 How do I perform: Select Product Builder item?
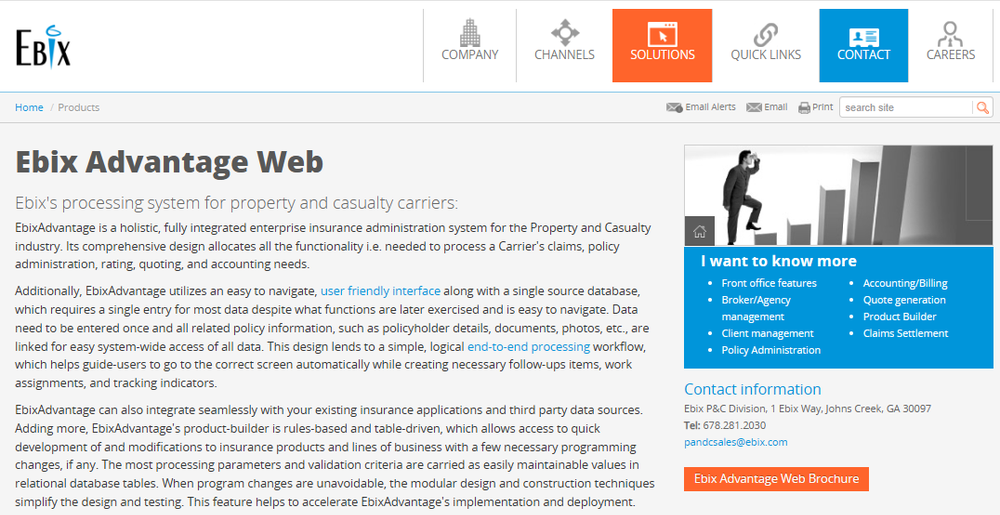point(899,316)
